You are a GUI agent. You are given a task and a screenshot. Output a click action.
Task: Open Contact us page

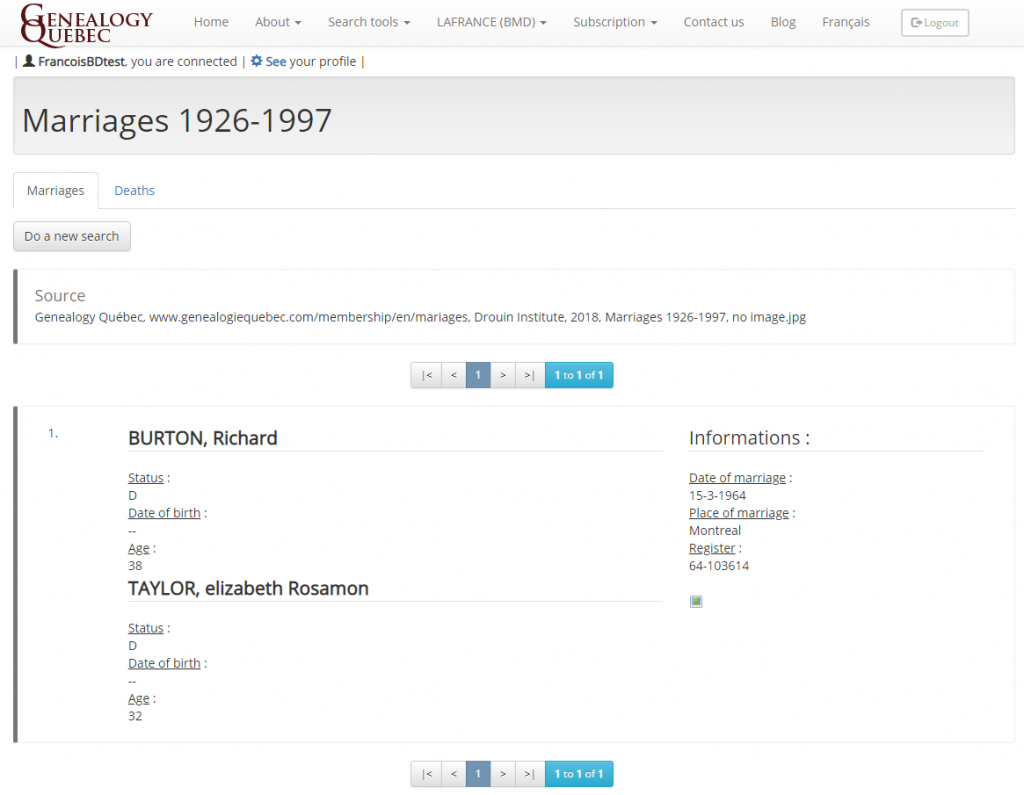714,22
